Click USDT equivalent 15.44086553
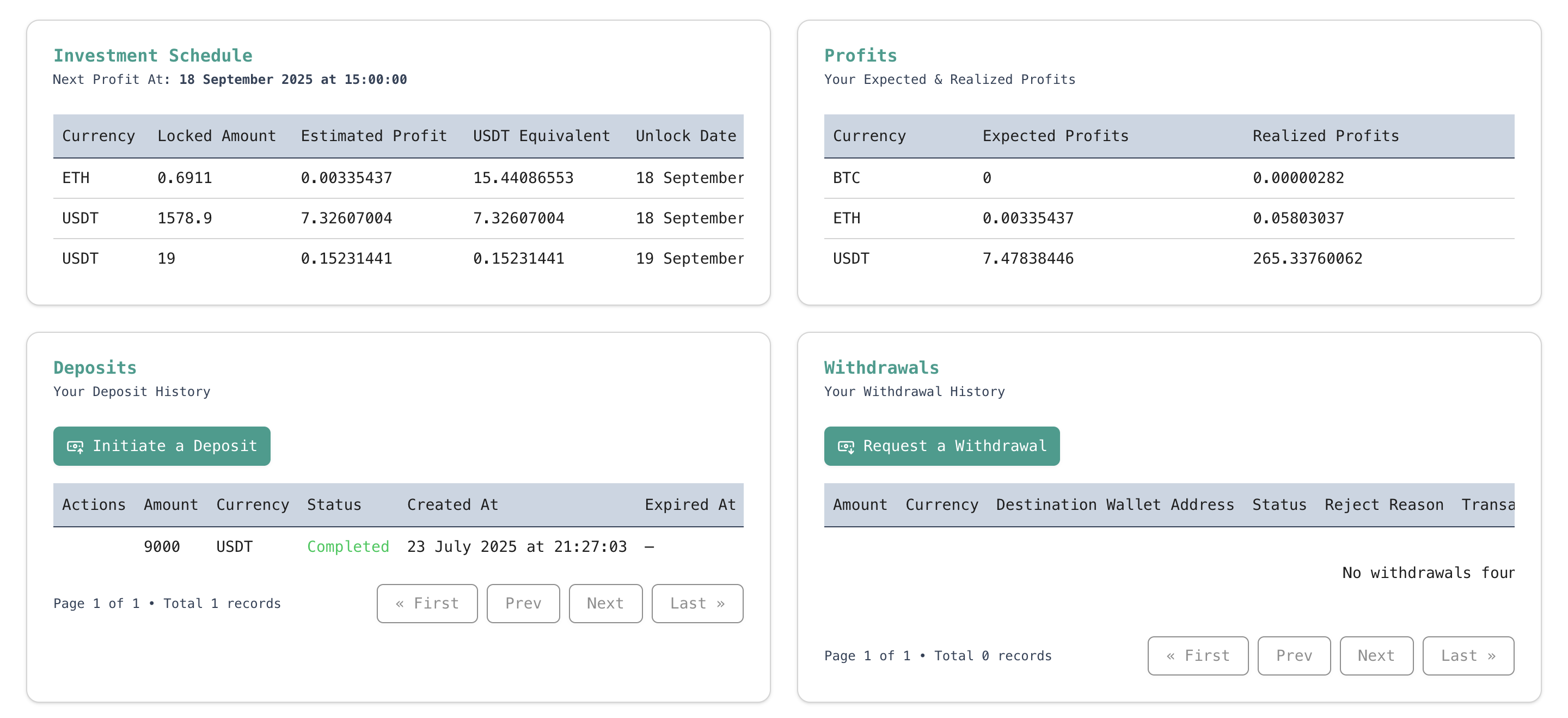1568x718 pixels. pos(523,179)
